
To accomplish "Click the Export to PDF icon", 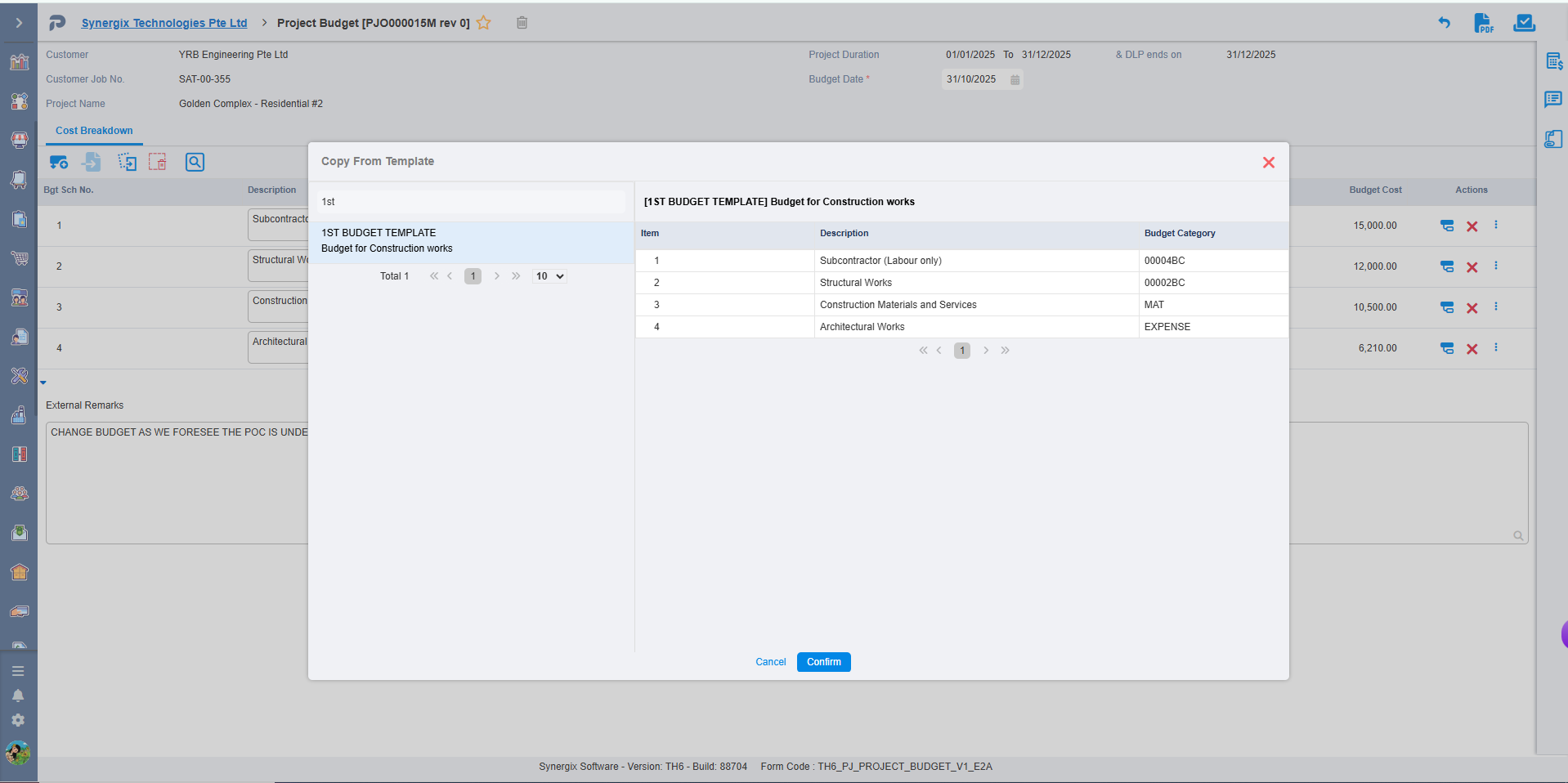I will coord(1483,23).
